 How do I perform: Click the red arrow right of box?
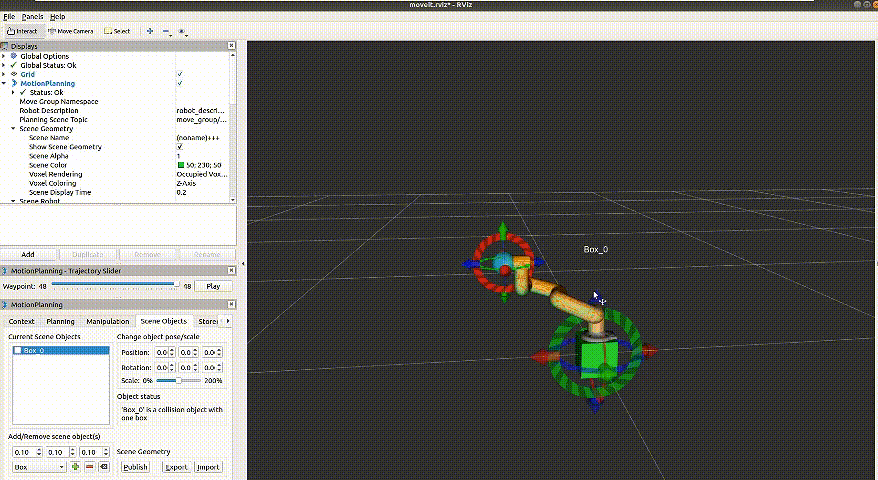[x=651, y=351]
